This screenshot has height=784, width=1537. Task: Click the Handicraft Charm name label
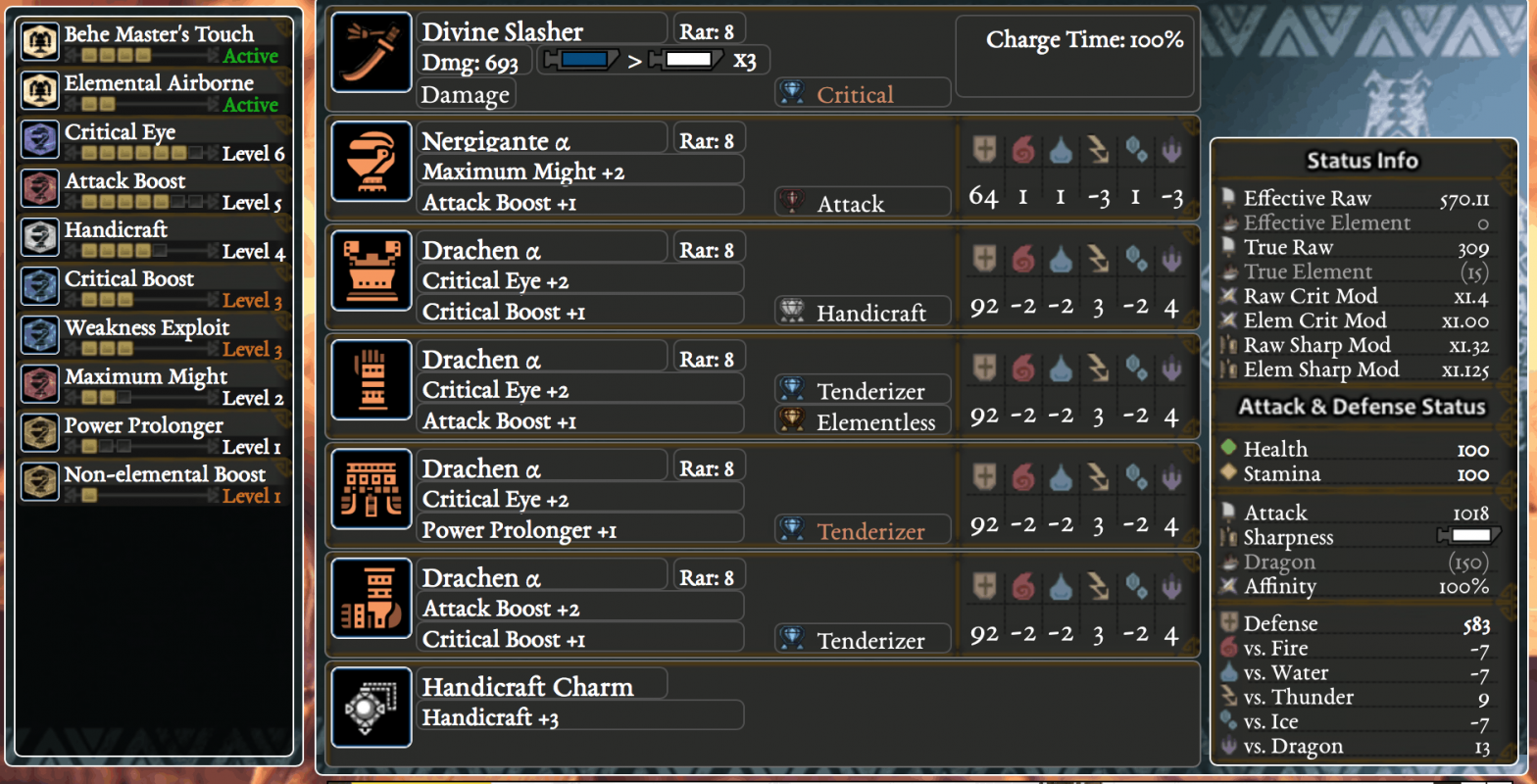[x=527, y=686]
